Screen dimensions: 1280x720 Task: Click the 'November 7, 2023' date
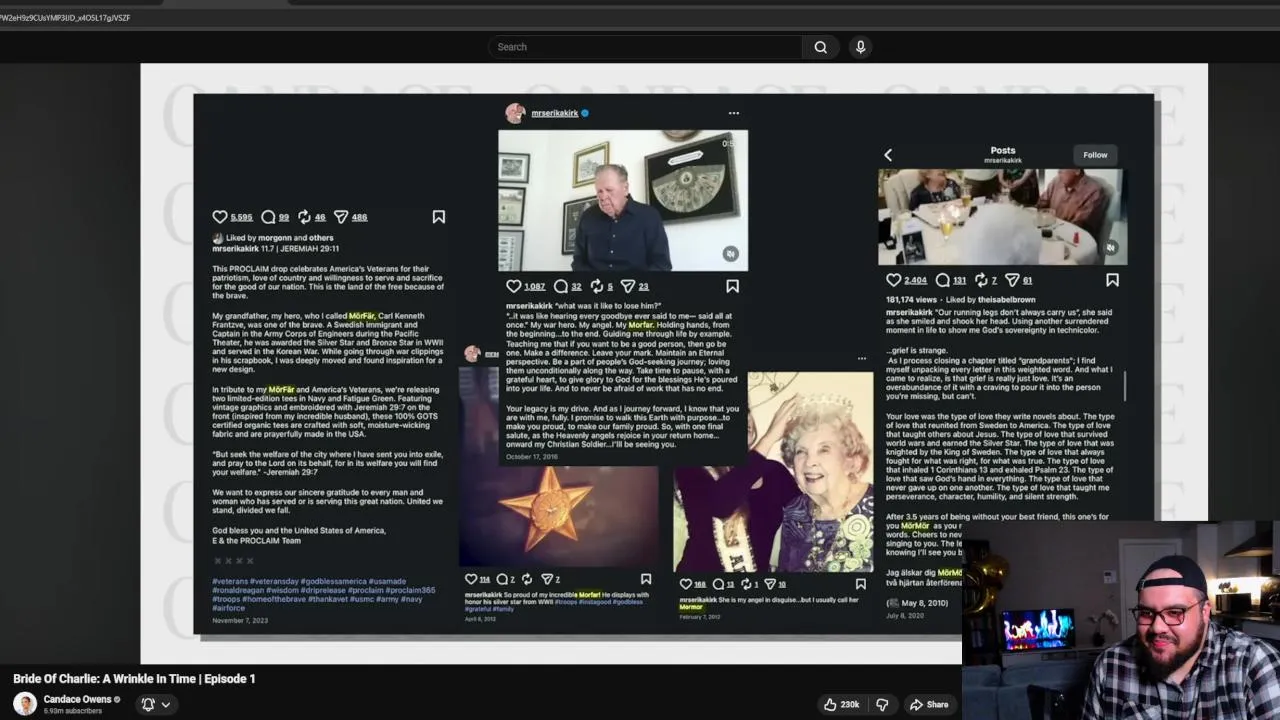pyautogui.click(x=240, y=621)
